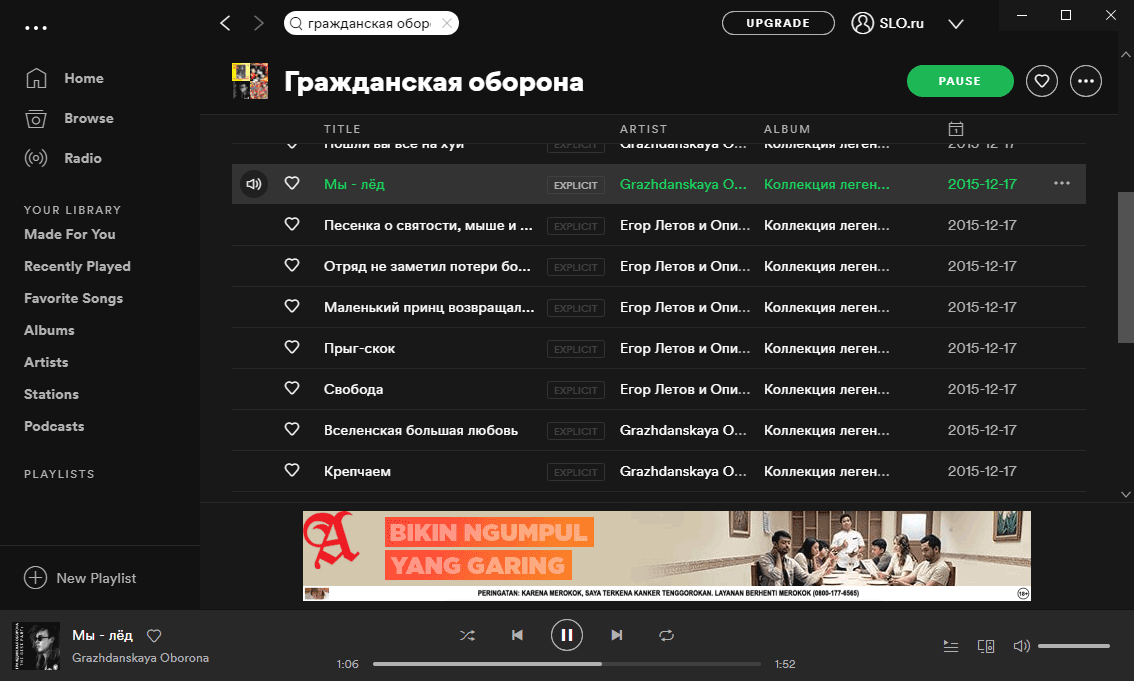The height and width of the screenshot is (681, 1134).
Task: Like the track Свобода
Action: [292, 389]
